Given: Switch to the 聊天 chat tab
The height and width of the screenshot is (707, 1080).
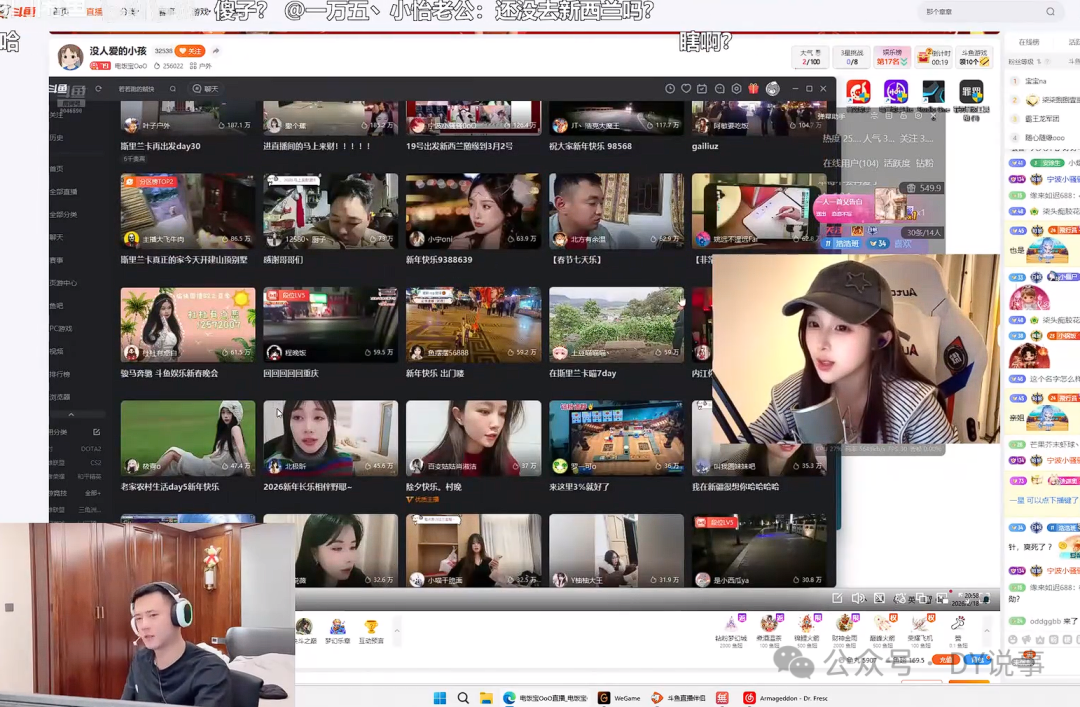Looking at the screenshot, I should (x=206, y=89).
